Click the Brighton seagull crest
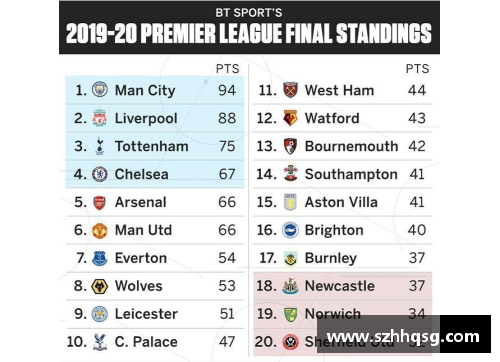 [x=290, y=230]
